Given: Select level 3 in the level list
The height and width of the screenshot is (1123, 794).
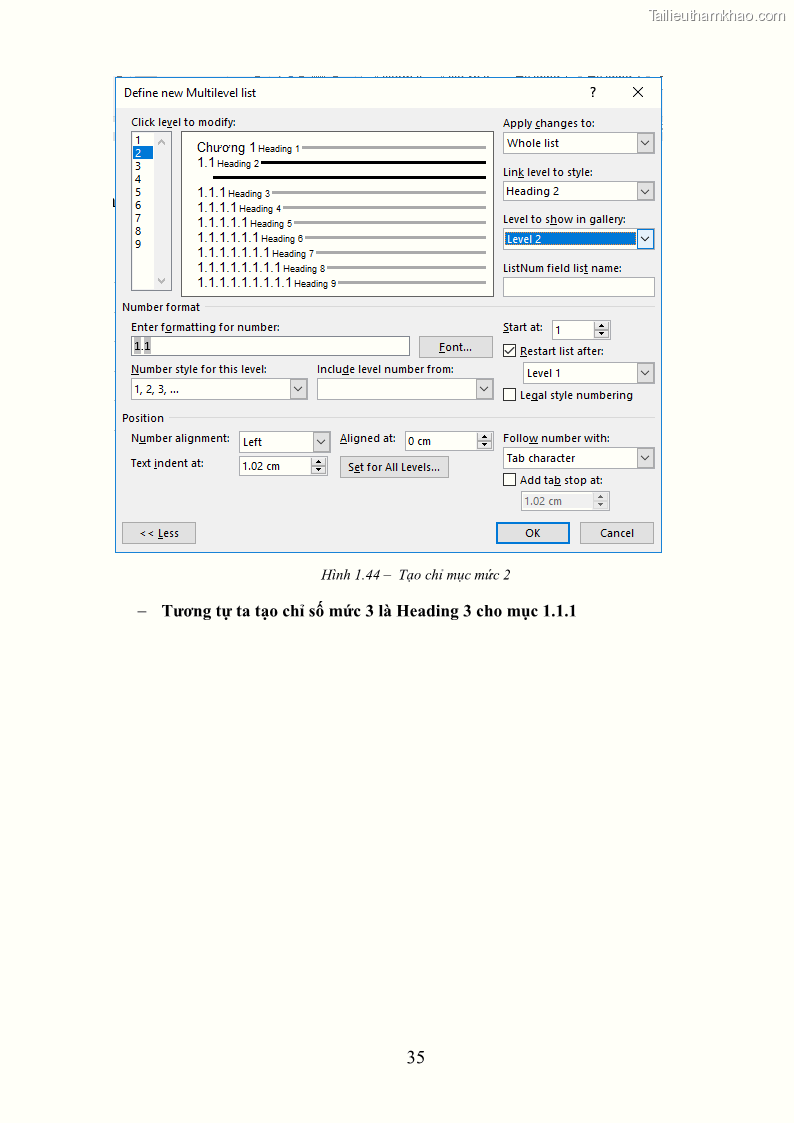Looking at the screenshot, I should [x=138, y=166].
